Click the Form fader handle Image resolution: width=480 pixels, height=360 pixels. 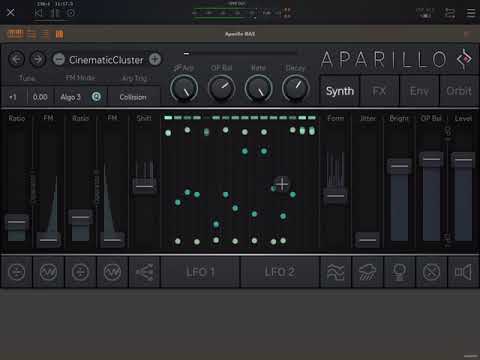pos(336,195)
